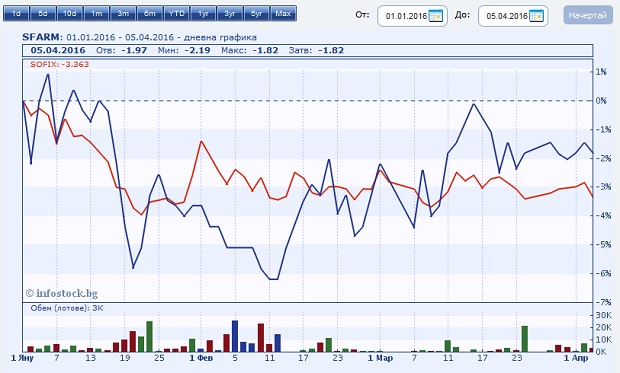Click the SOFIX: -3.363 legend label

(60, 64)
